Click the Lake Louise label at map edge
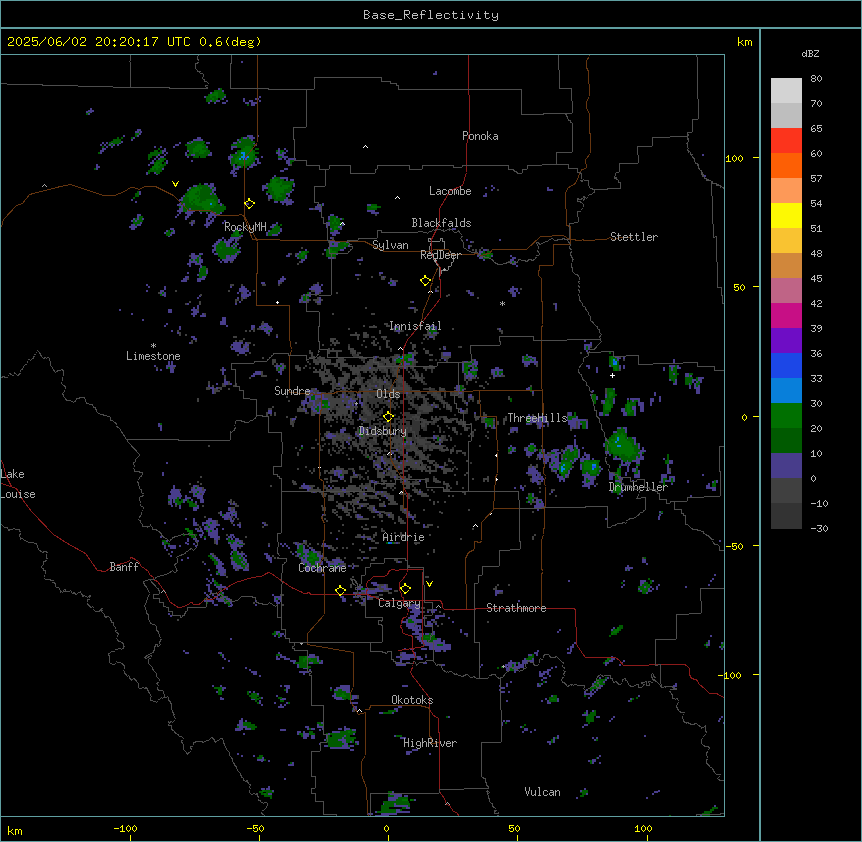Viewport: 862px width, 842px height. pyautogui.click(x=18, y=484)
